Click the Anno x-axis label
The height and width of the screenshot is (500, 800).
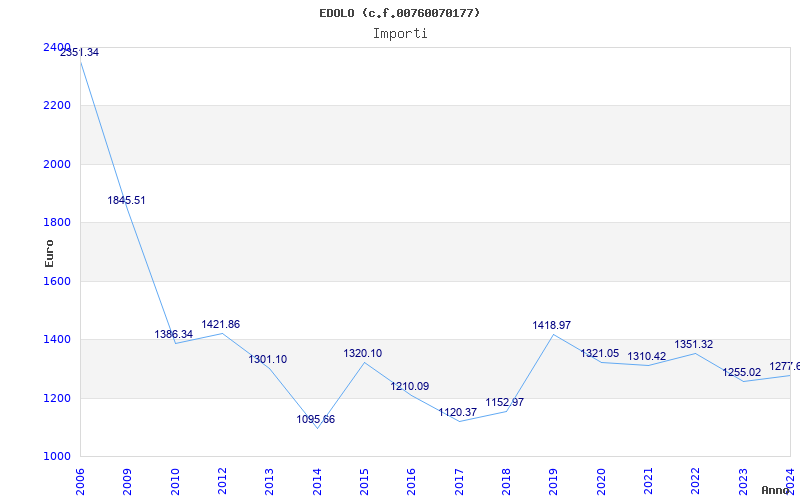pyautogui.click(x=776, y=490)
